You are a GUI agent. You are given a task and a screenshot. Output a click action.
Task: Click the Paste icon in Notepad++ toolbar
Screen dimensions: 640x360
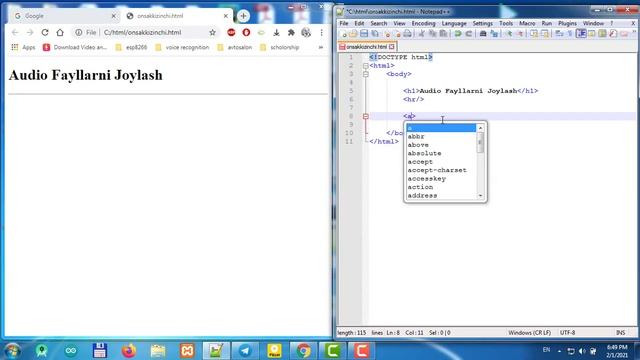click(x=443, y=34)
